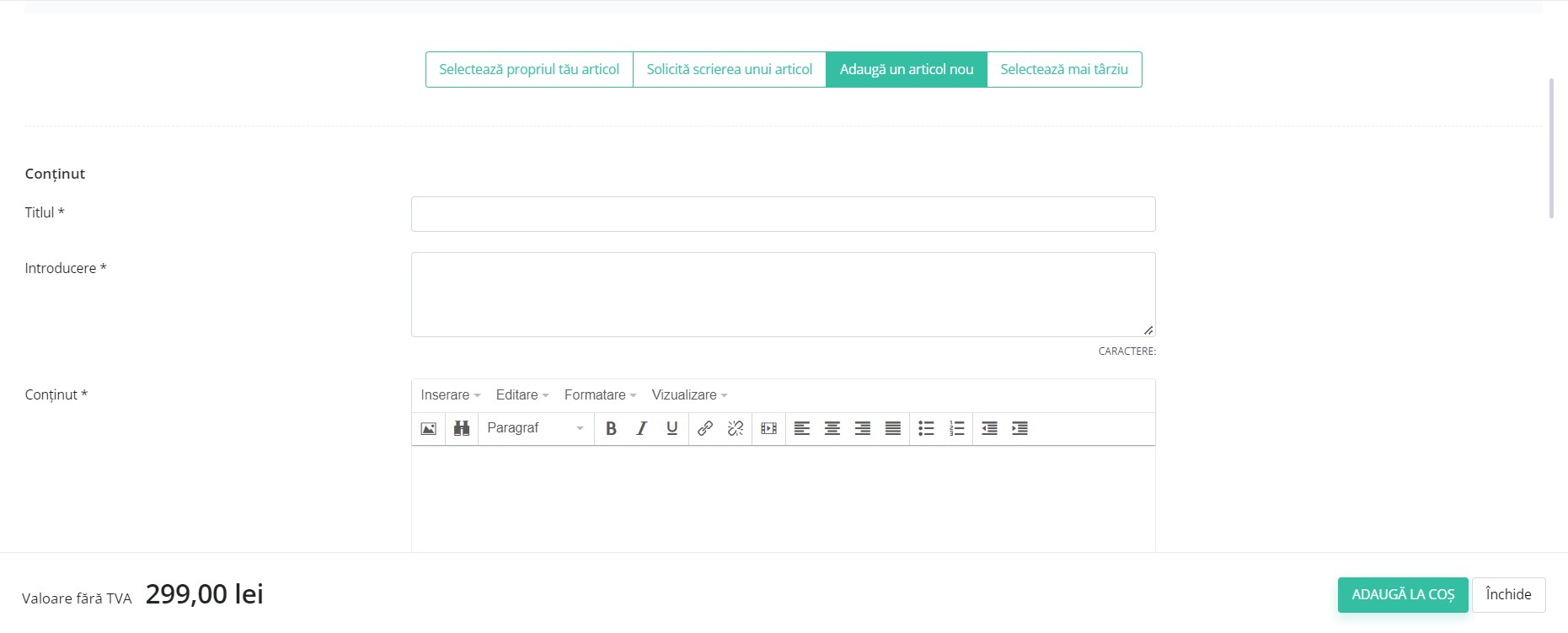Click the Închide button
Image resolution: width=1568 pixels, height=633 pixels.
point(1507,594)
